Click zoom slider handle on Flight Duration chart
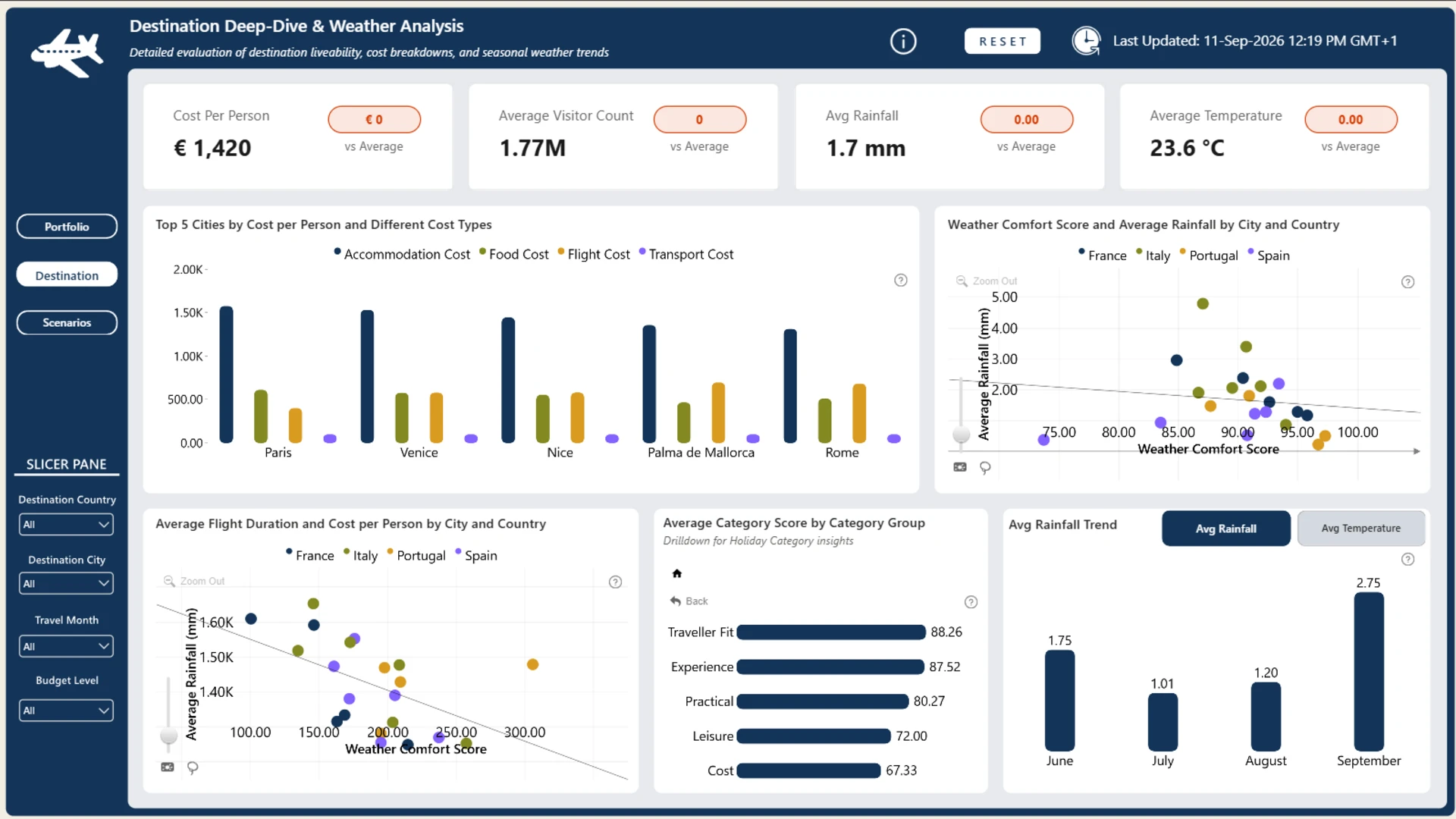Image resolution: width=1456 pixels, height=819 pixels. click(x=169, y=736)
